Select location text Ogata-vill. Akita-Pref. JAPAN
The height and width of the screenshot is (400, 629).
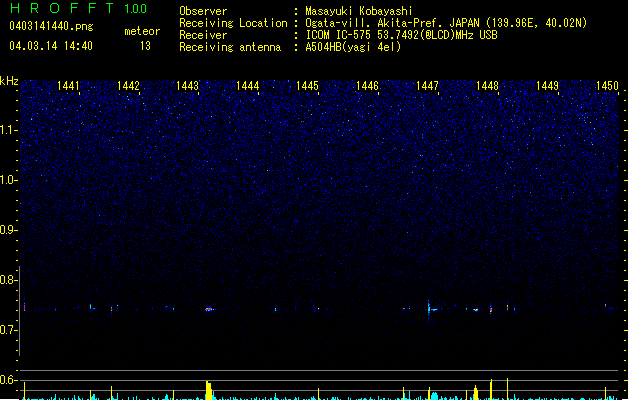tap(392, 23)
